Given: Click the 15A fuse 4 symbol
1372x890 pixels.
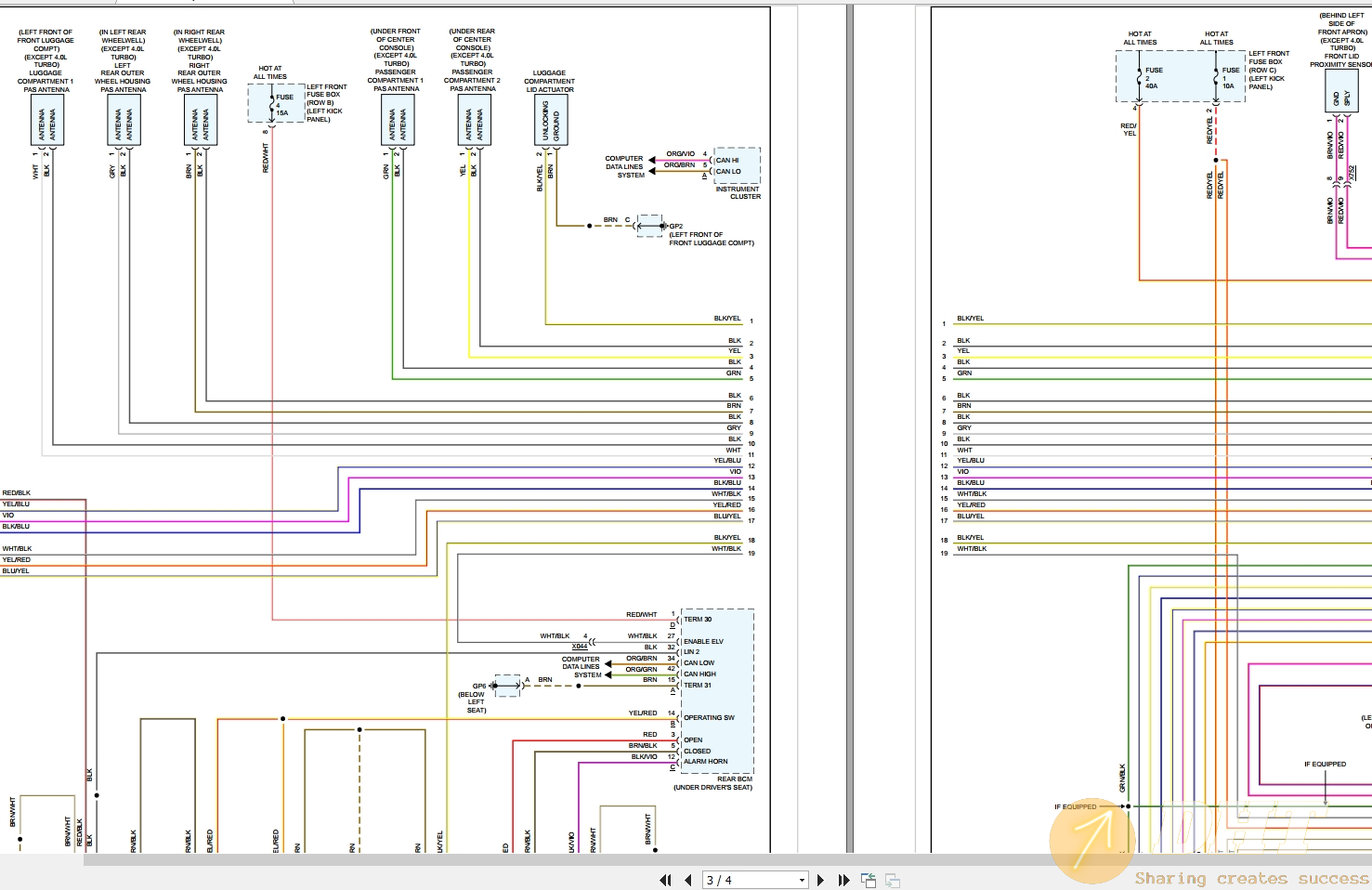Looking at the screenshot, I should (271, 102).
